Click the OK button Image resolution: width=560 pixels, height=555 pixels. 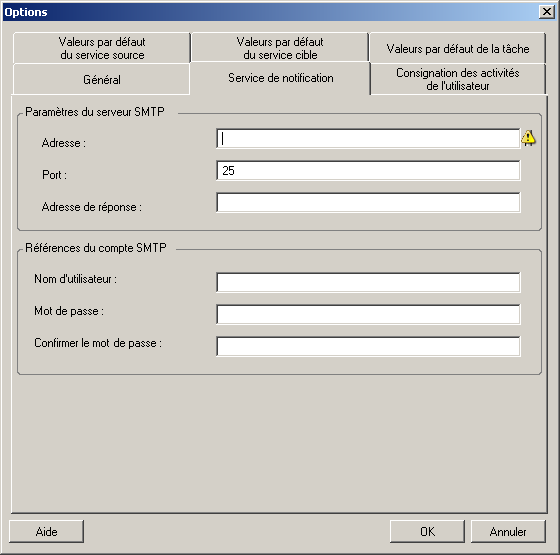[427, 531]
